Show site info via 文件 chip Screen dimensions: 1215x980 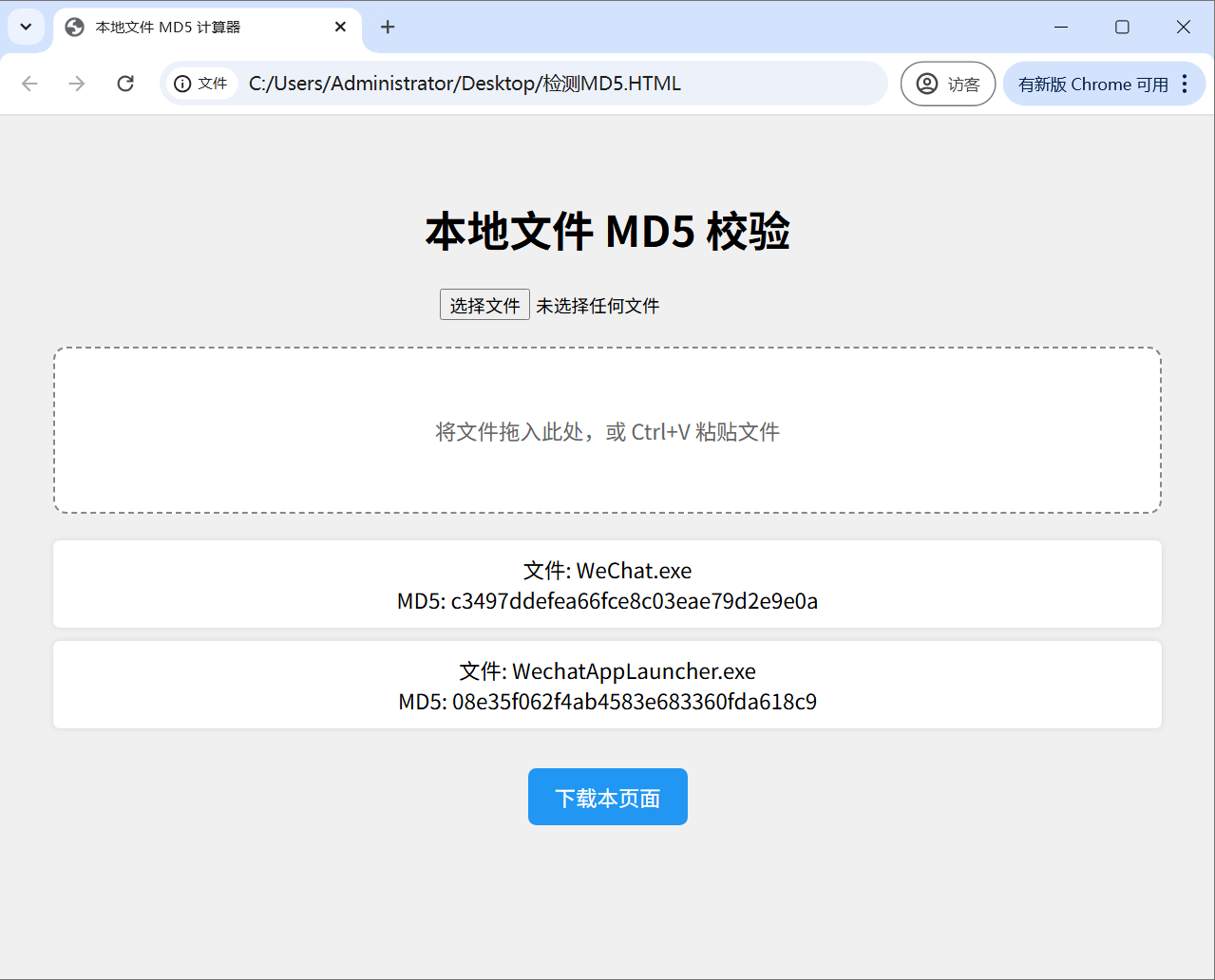click(x=201, y=84)
